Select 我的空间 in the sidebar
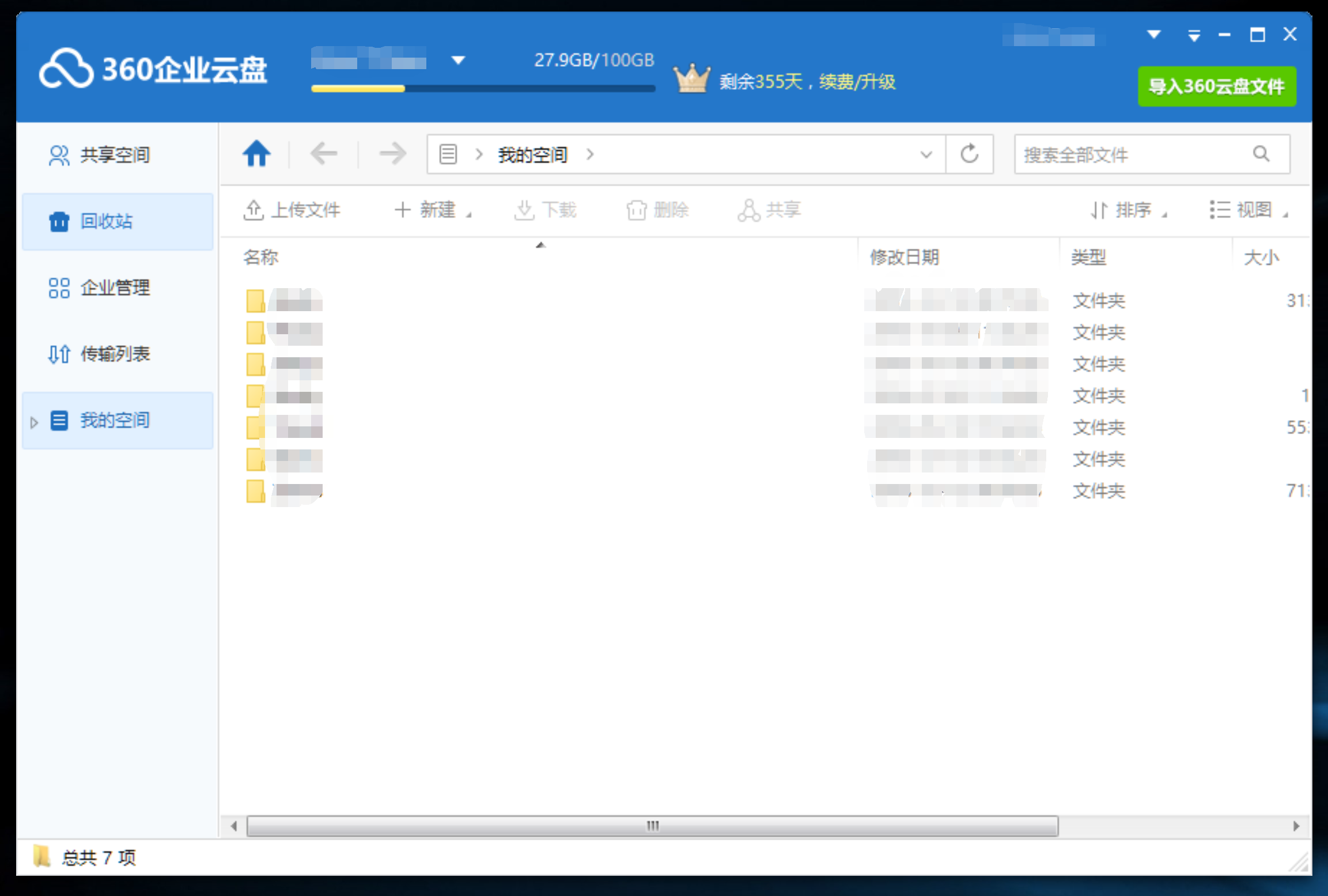 [x=118, y=420]
